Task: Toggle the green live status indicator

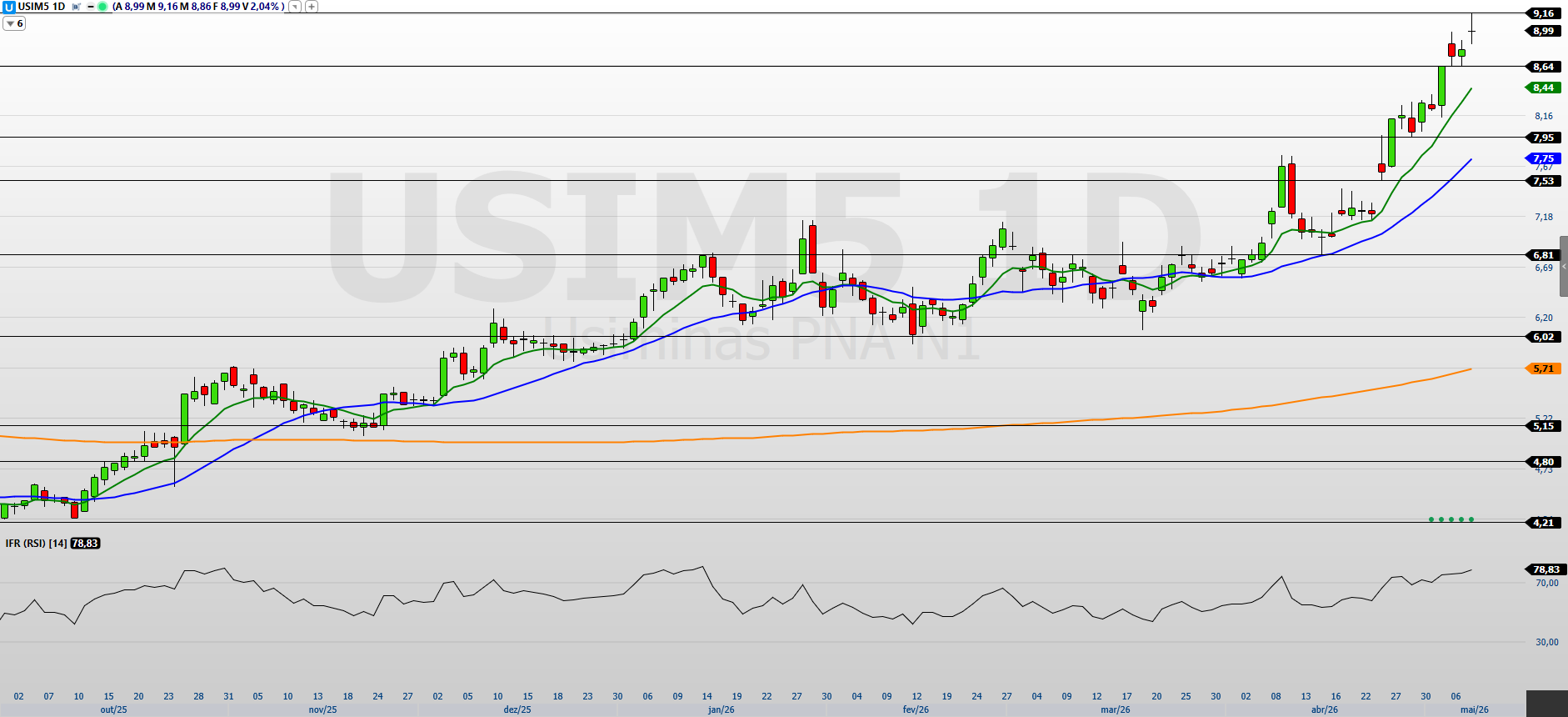Action: [102, 7]
